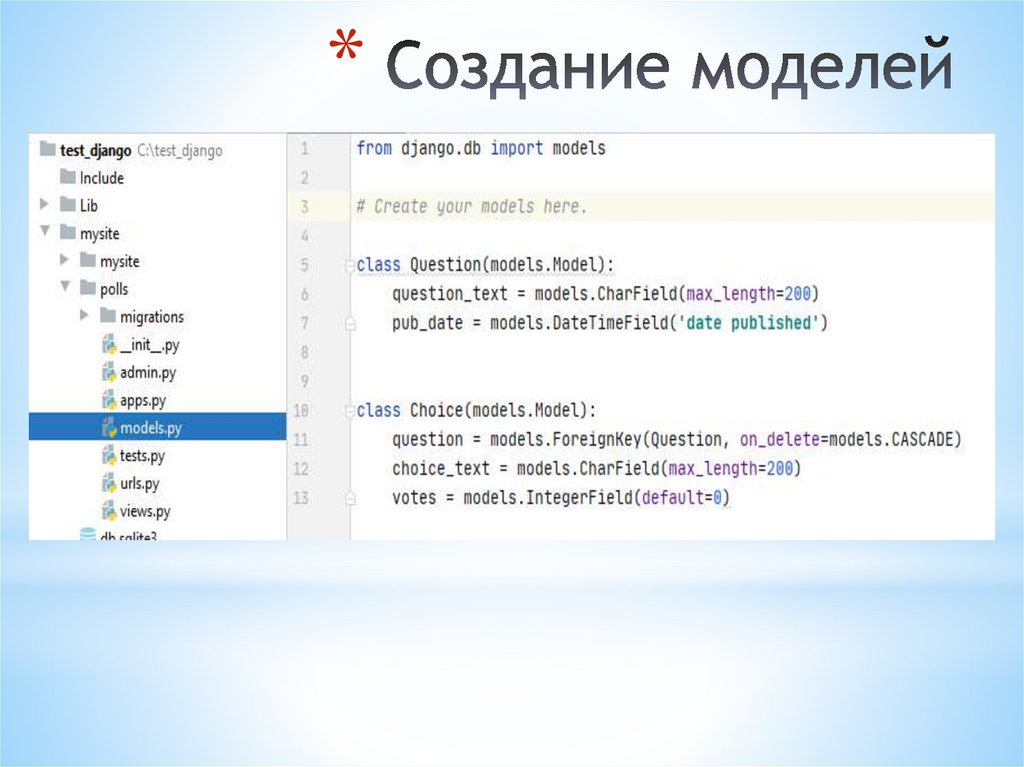Click fold end marker on line 13

click(350, 499)
